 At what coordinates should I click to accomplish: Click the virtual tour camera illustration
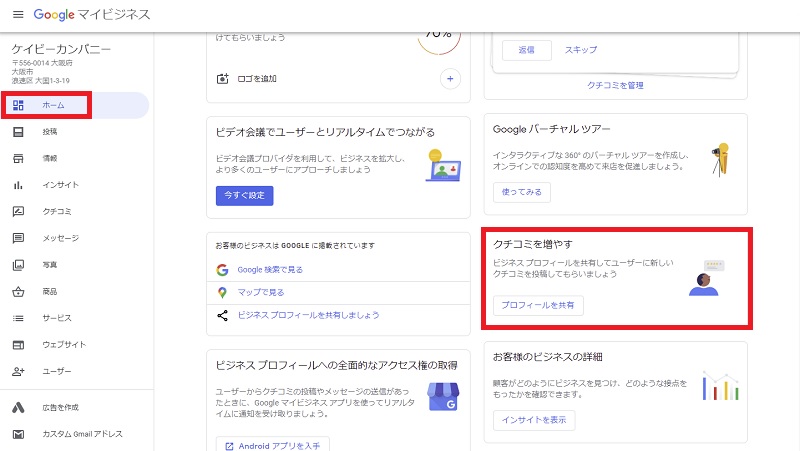[720, 160]
